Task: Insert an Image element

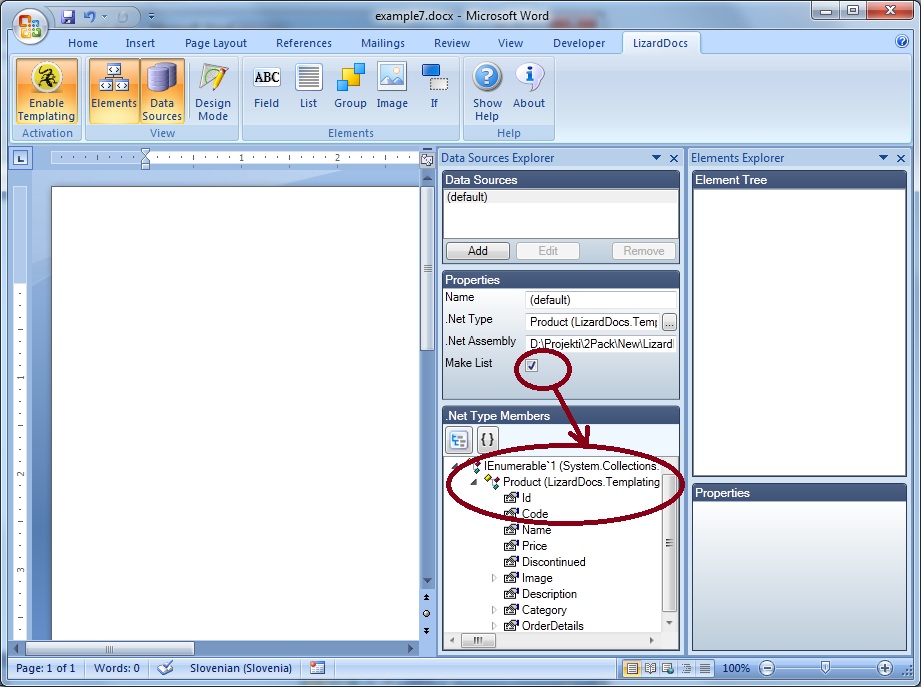Action: [392, 87]
